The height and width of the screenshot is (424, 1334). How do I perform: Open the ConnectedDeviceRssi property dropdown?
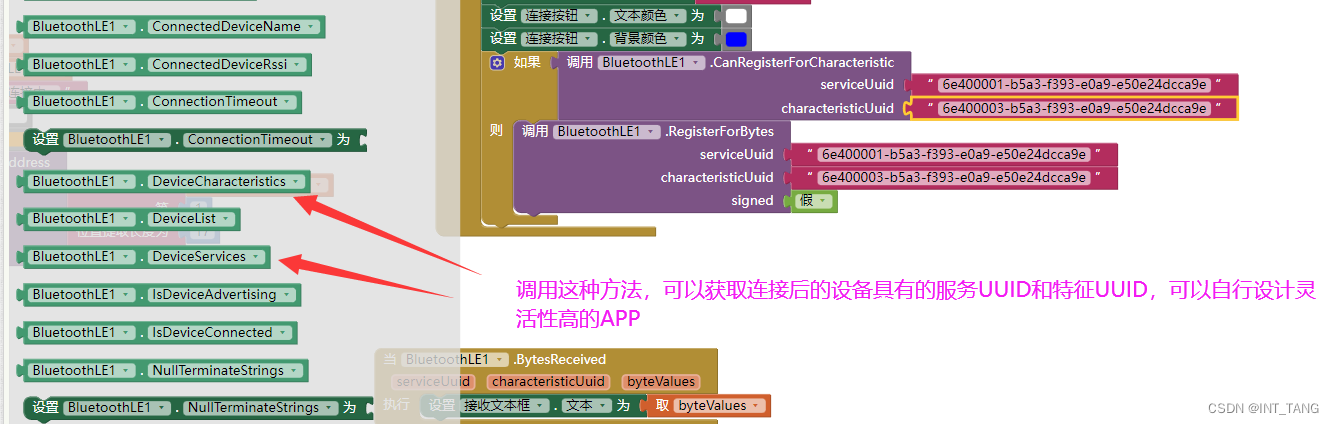pos(227,65)
